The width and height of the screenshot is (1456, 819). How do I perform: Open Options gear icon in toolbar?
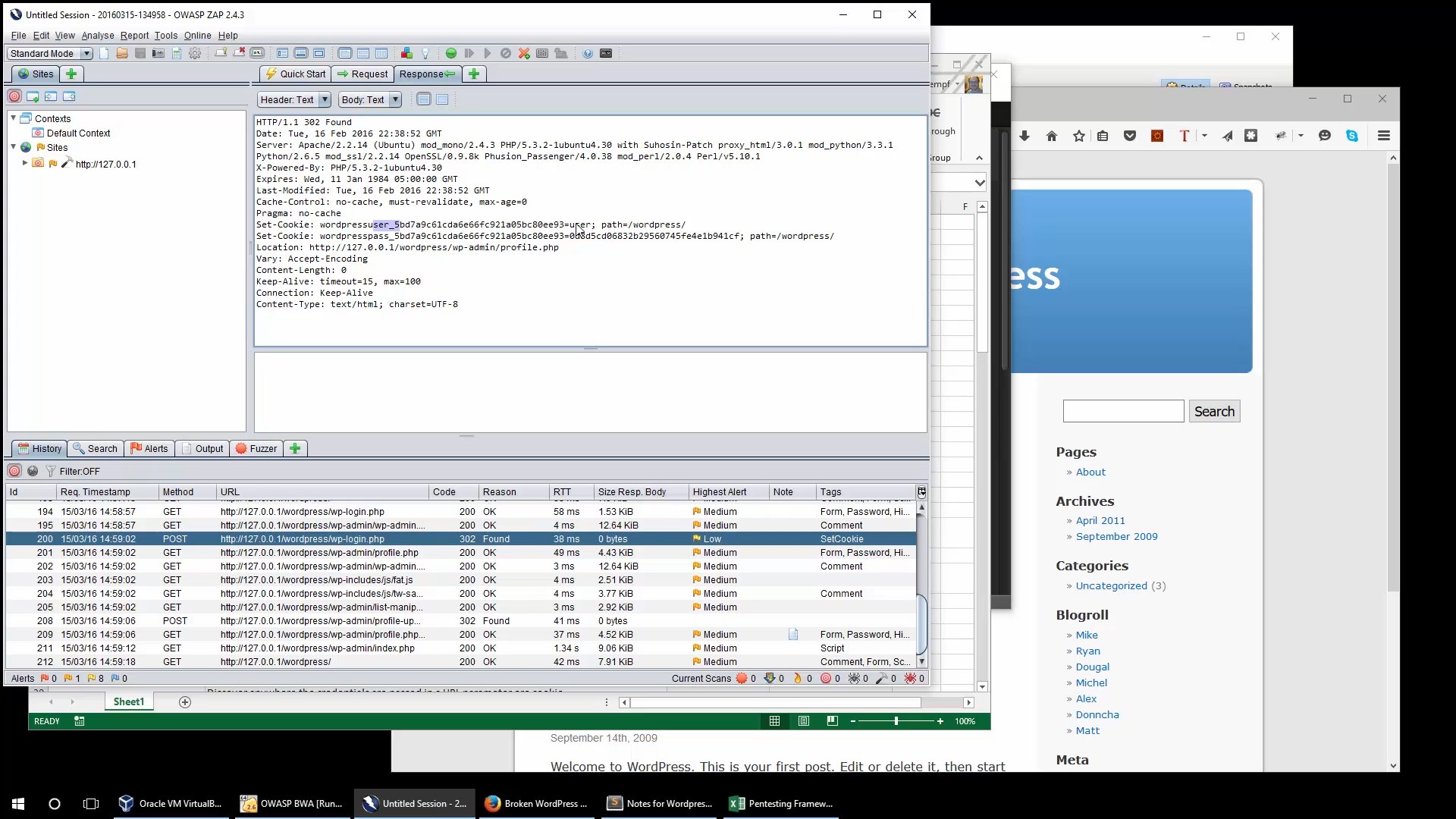point(195,53)
